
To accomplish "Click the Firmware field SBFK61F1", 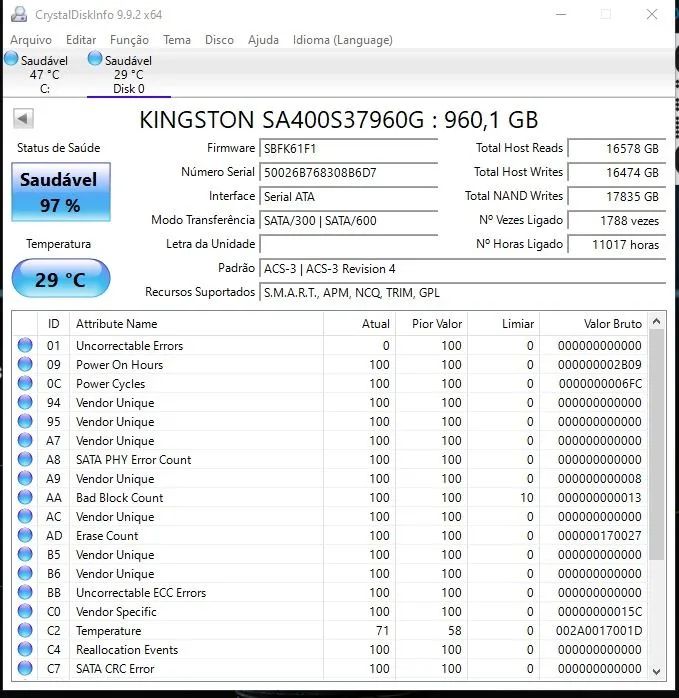I will pyautogui.click(x=349, y=149).
